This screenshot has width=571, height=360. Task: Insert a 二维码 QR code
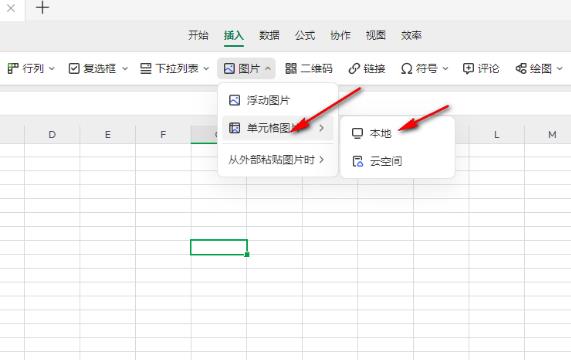point(309,68)
